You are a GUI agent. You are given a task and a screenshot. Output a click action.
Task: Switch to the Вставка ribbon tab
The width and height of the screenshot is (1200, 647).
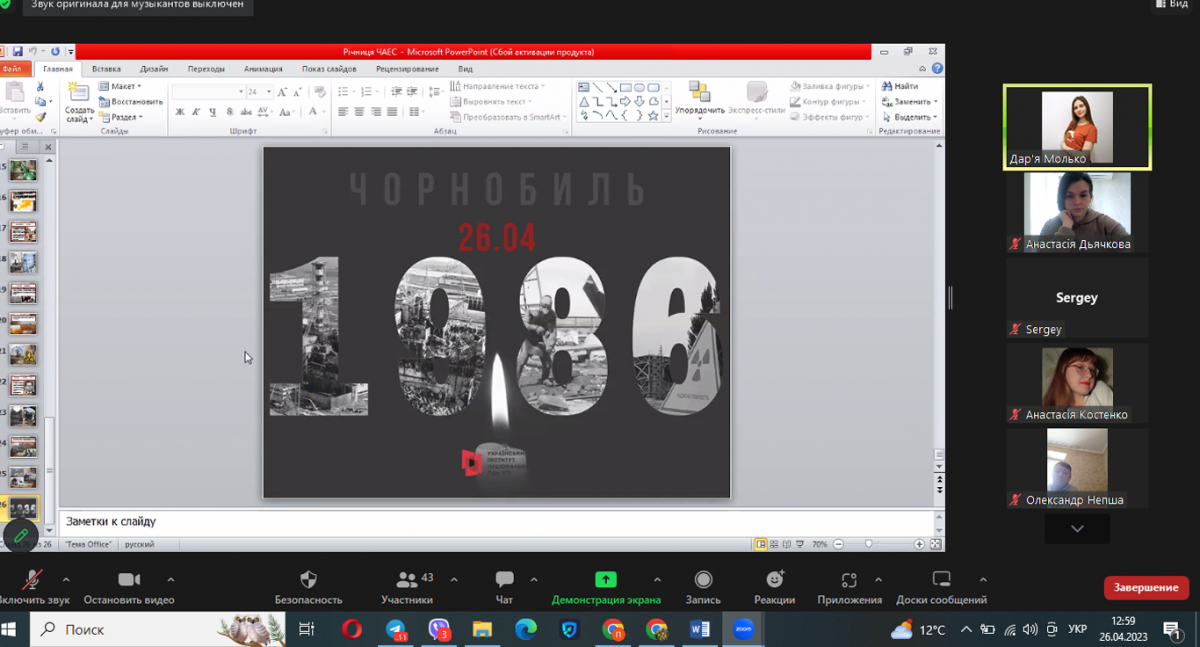point(106,69)
